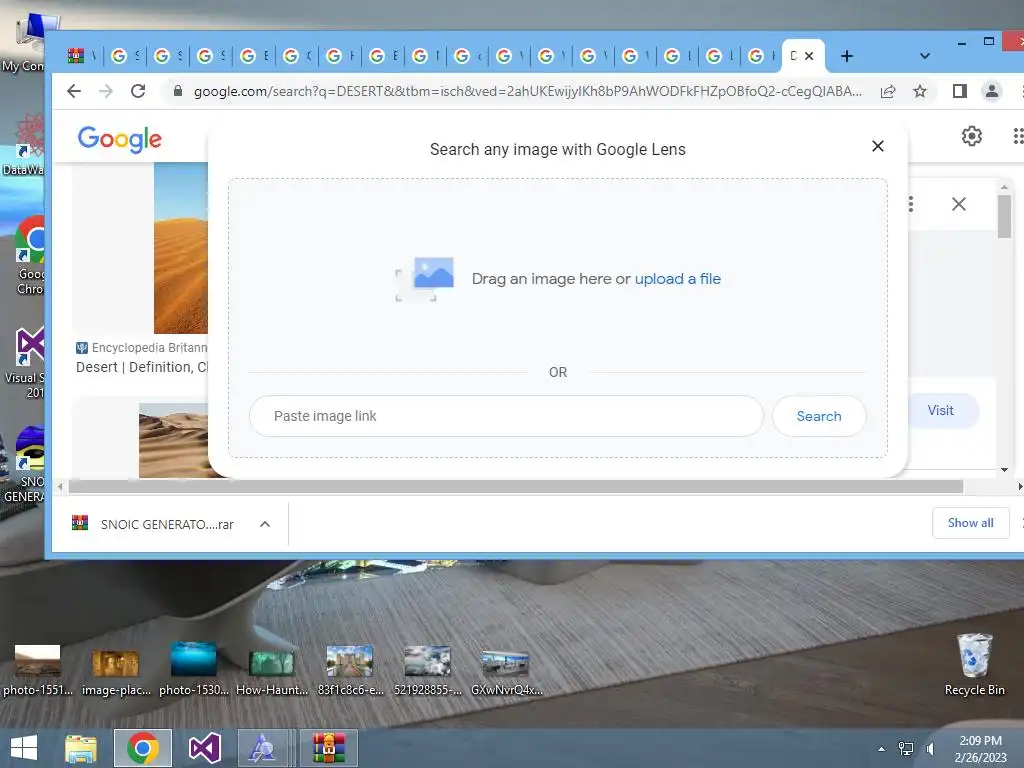Image resolution: width=1024 pixels, height=768 pixels.
Task: Click Show all downloads
Action: (x=970, y=522)
